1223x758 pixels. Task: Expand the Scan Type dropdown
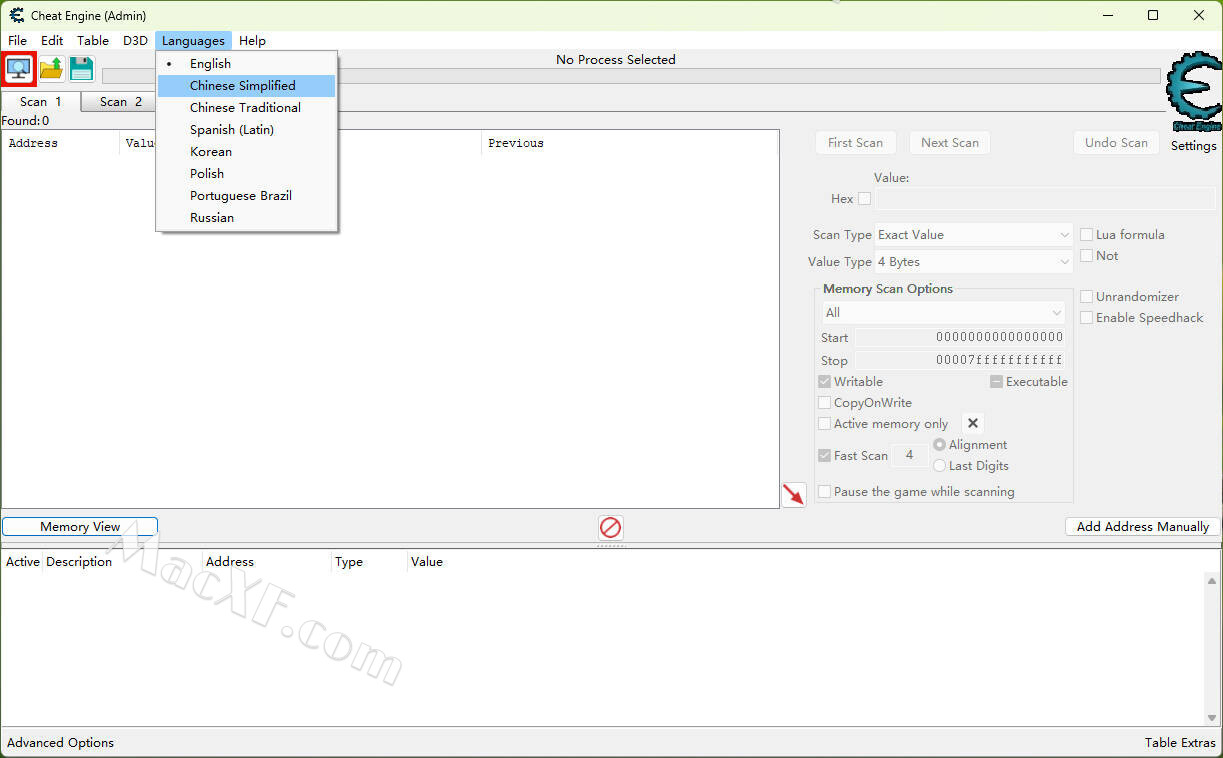[973, 235]
